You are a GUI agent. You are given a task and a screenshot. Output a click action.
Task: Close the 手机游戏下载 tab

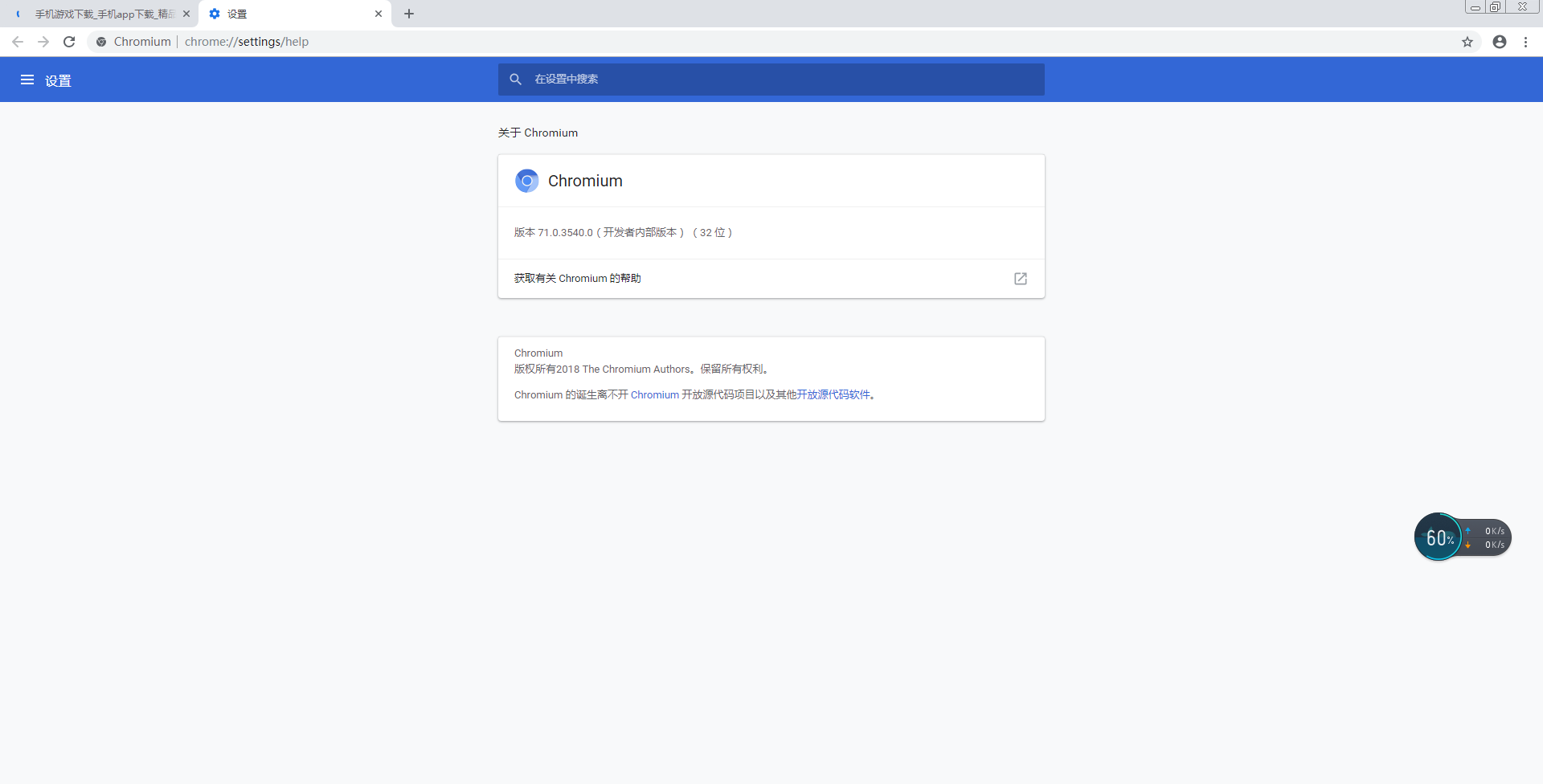point(186,14)
